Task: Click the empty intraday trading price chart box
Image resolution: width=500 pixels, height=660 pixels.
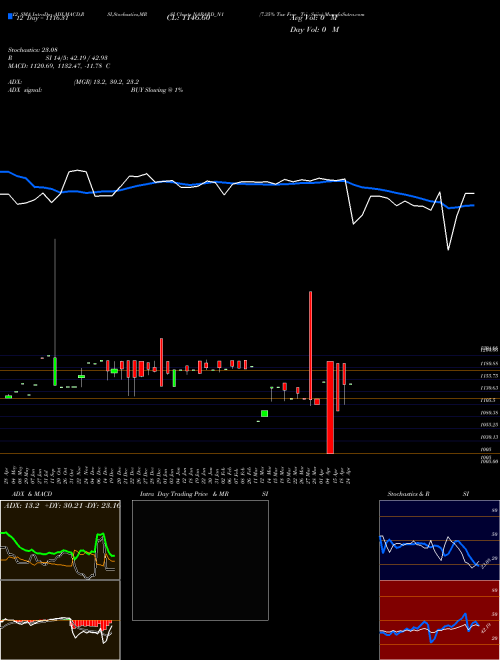Action: 200,560
